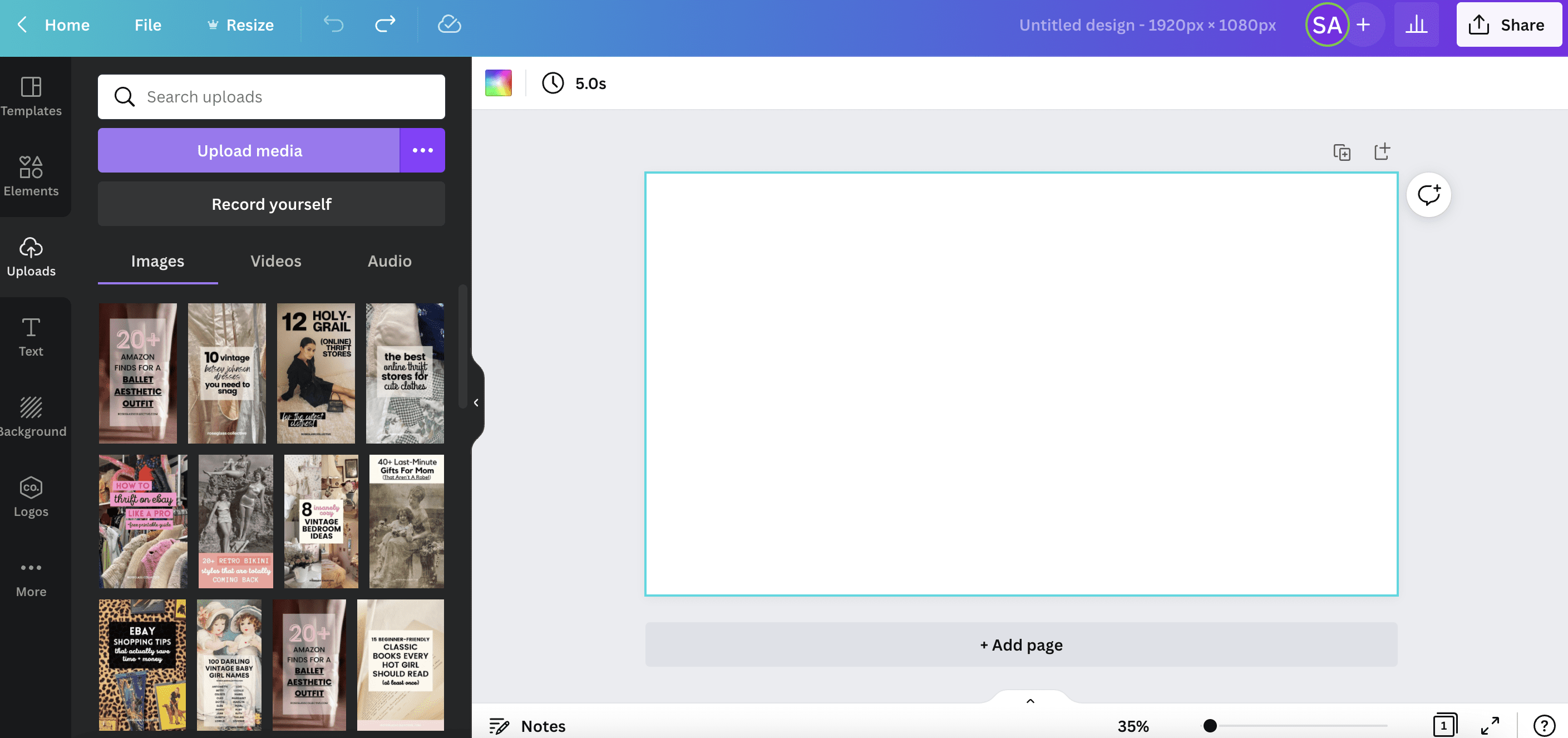Screen dimensions: 1568x738
Task: Open design insights chart
Action: 1417,24
